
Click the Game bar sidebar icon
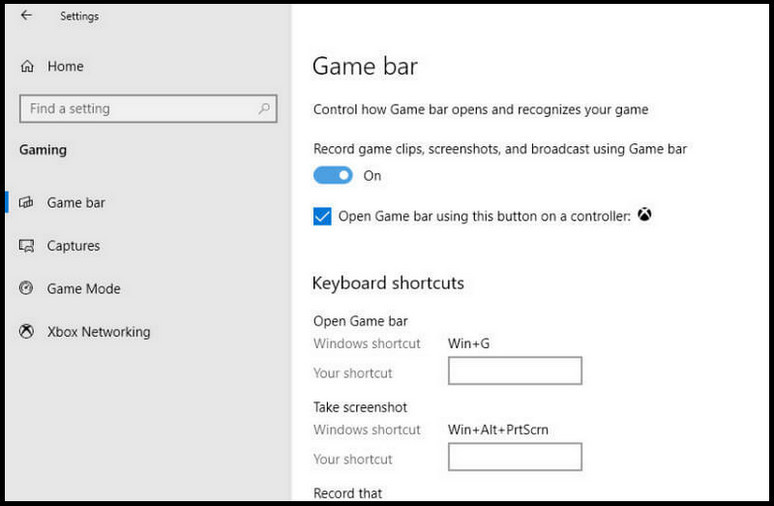click(27, 203)
